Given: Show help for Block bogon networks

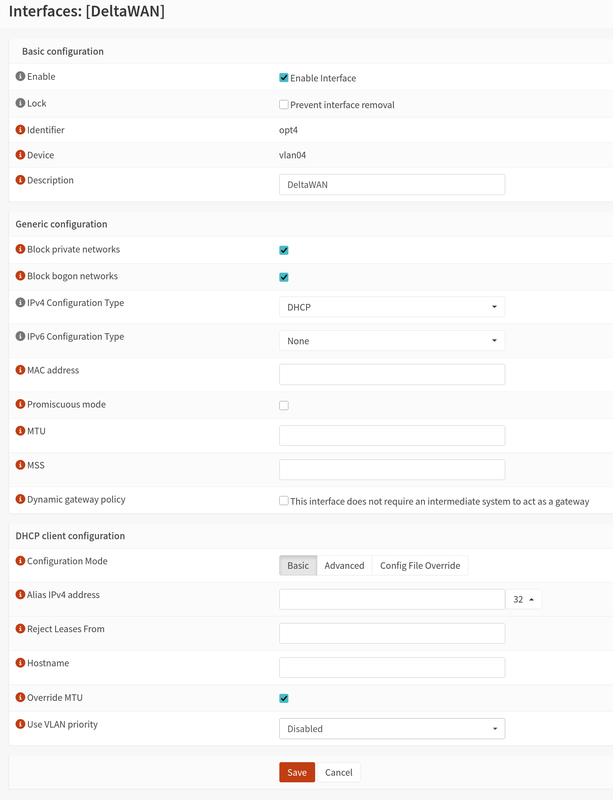Looking at the screenshot, I should tap(21, 276).
